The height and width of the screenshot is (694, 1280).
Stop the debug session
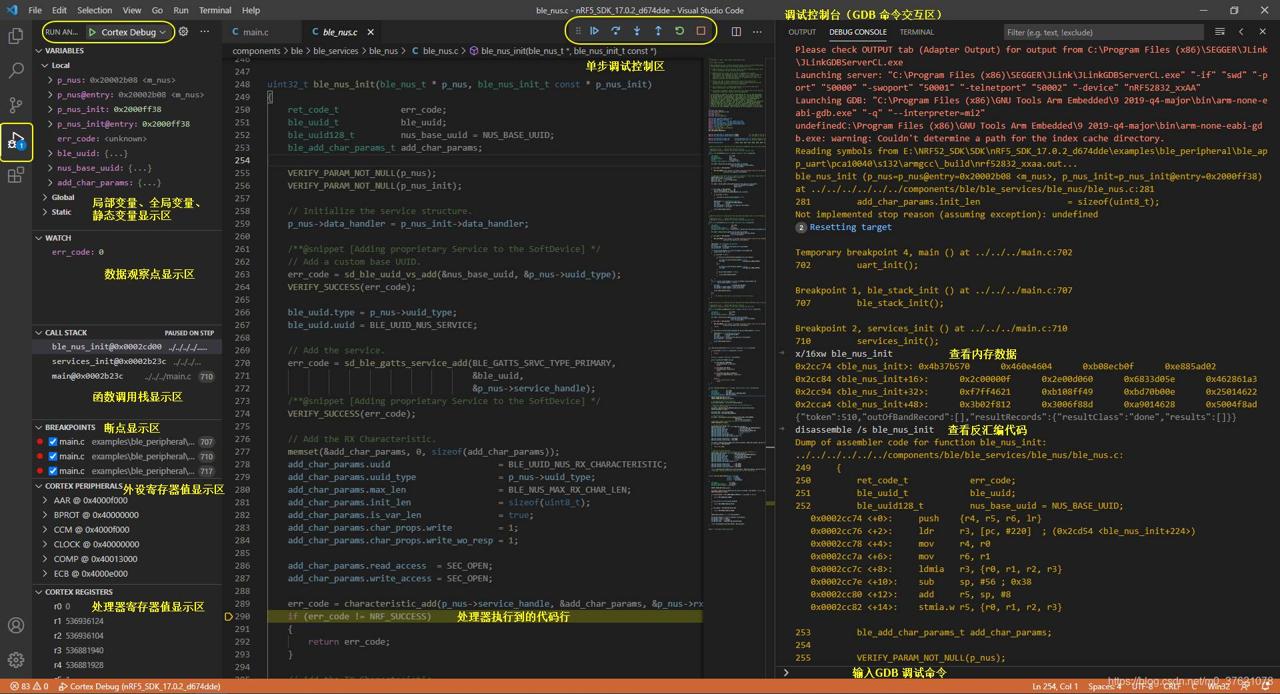[x=700, y=31]
